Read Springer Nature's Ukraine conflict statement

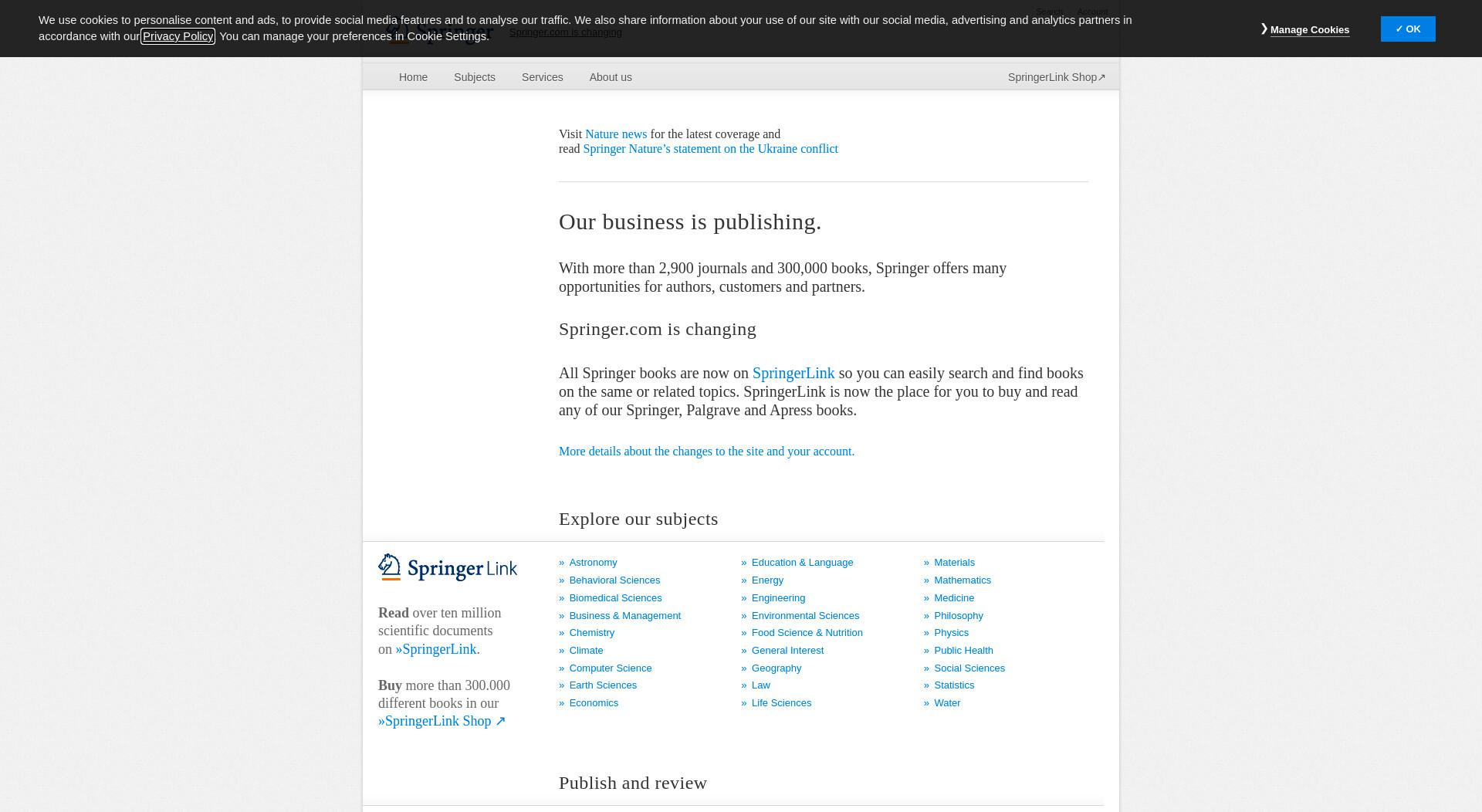pos(710,149)
